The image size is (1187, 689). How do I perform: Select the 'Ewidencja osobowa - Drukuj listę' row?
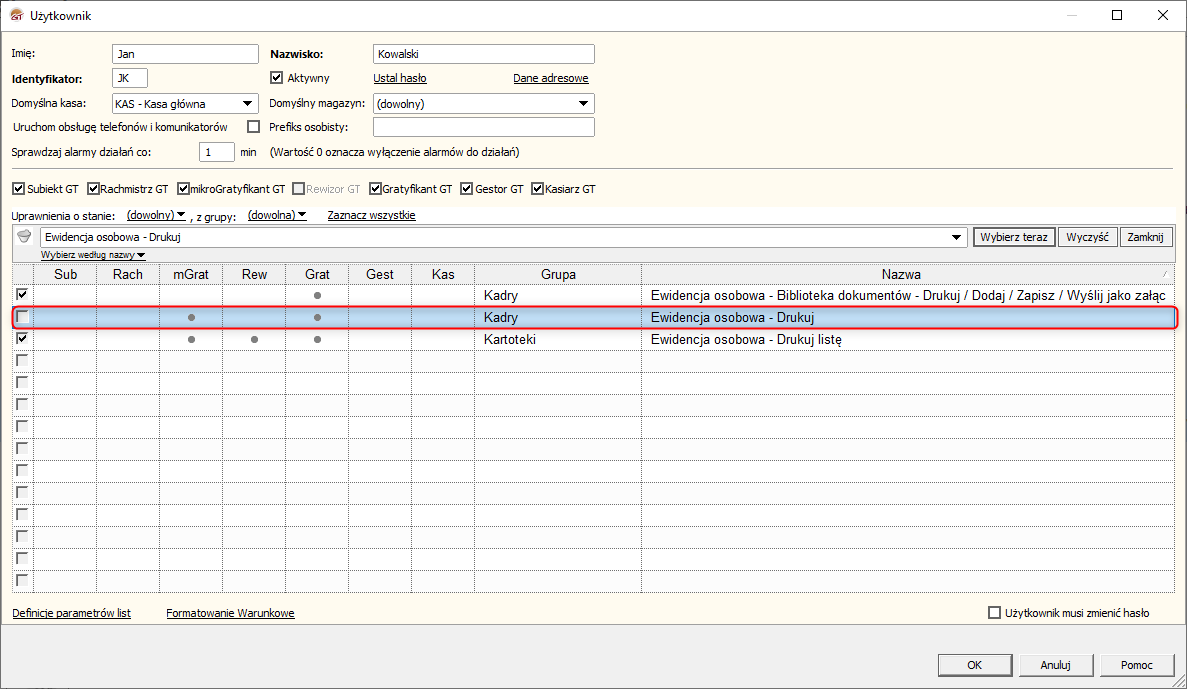pos(594,339)
